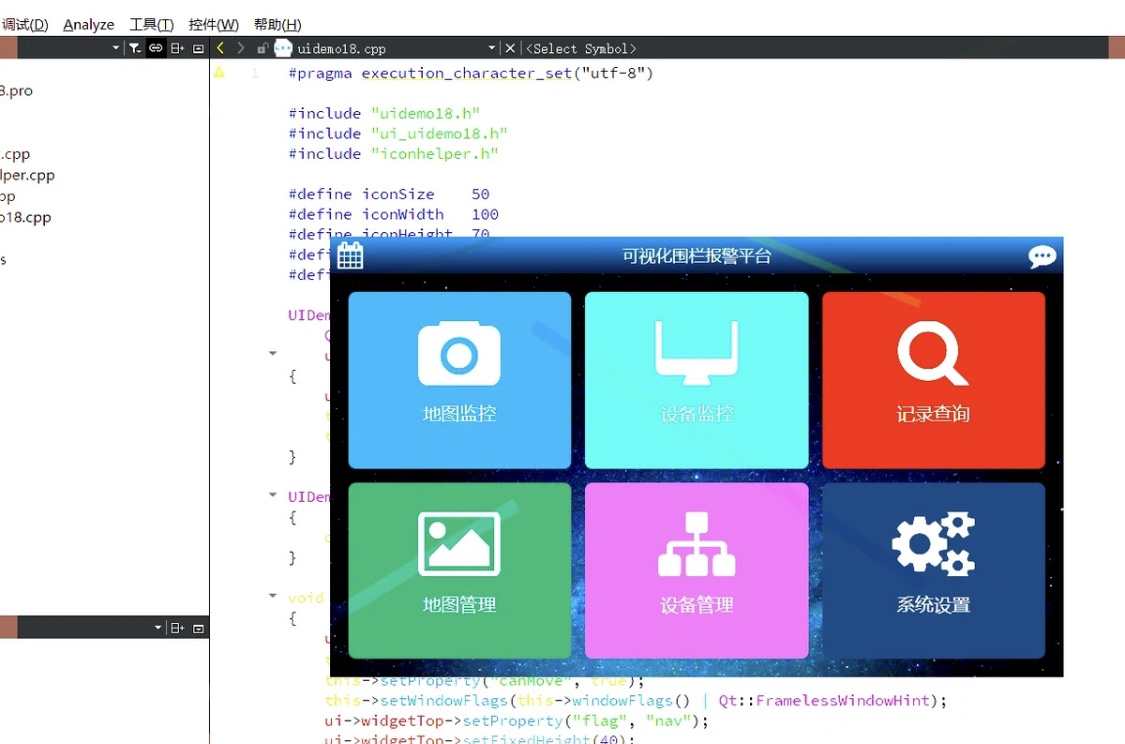This screenshot has height=744, width=1125.
Task: Collapse the UIDem function fold triangle
Action: point(272,352)
